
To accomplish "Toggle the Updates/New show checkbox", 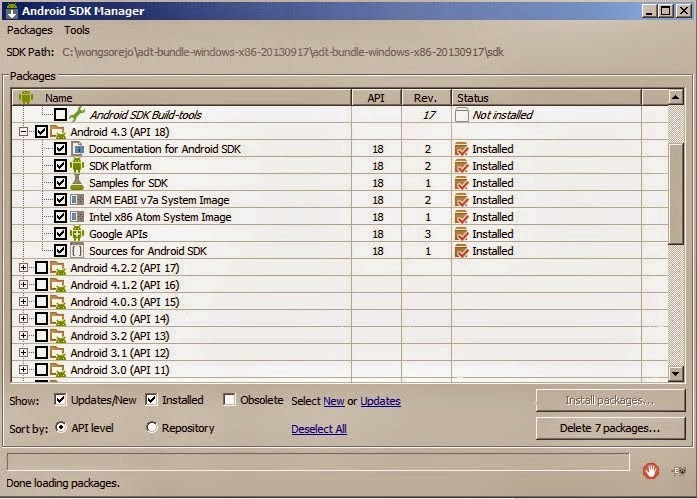I will click(x=60, y=399).
